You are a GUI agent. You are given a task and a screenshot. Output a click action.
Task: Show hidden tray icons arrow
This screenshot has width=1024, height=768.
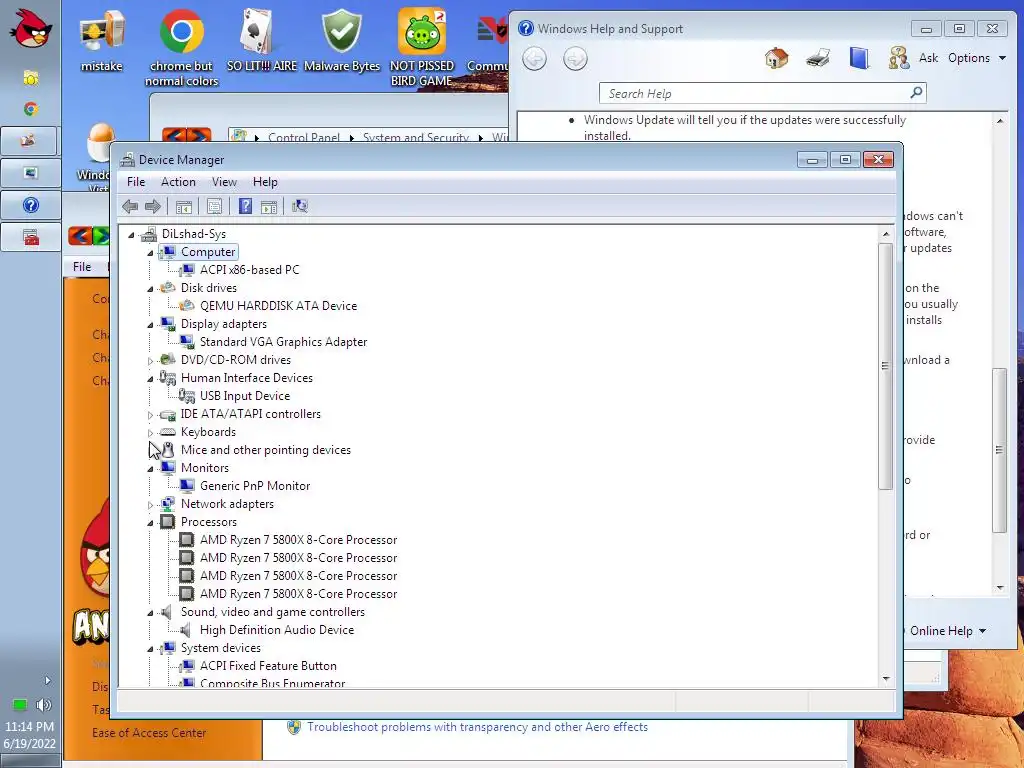coord(47,680)
